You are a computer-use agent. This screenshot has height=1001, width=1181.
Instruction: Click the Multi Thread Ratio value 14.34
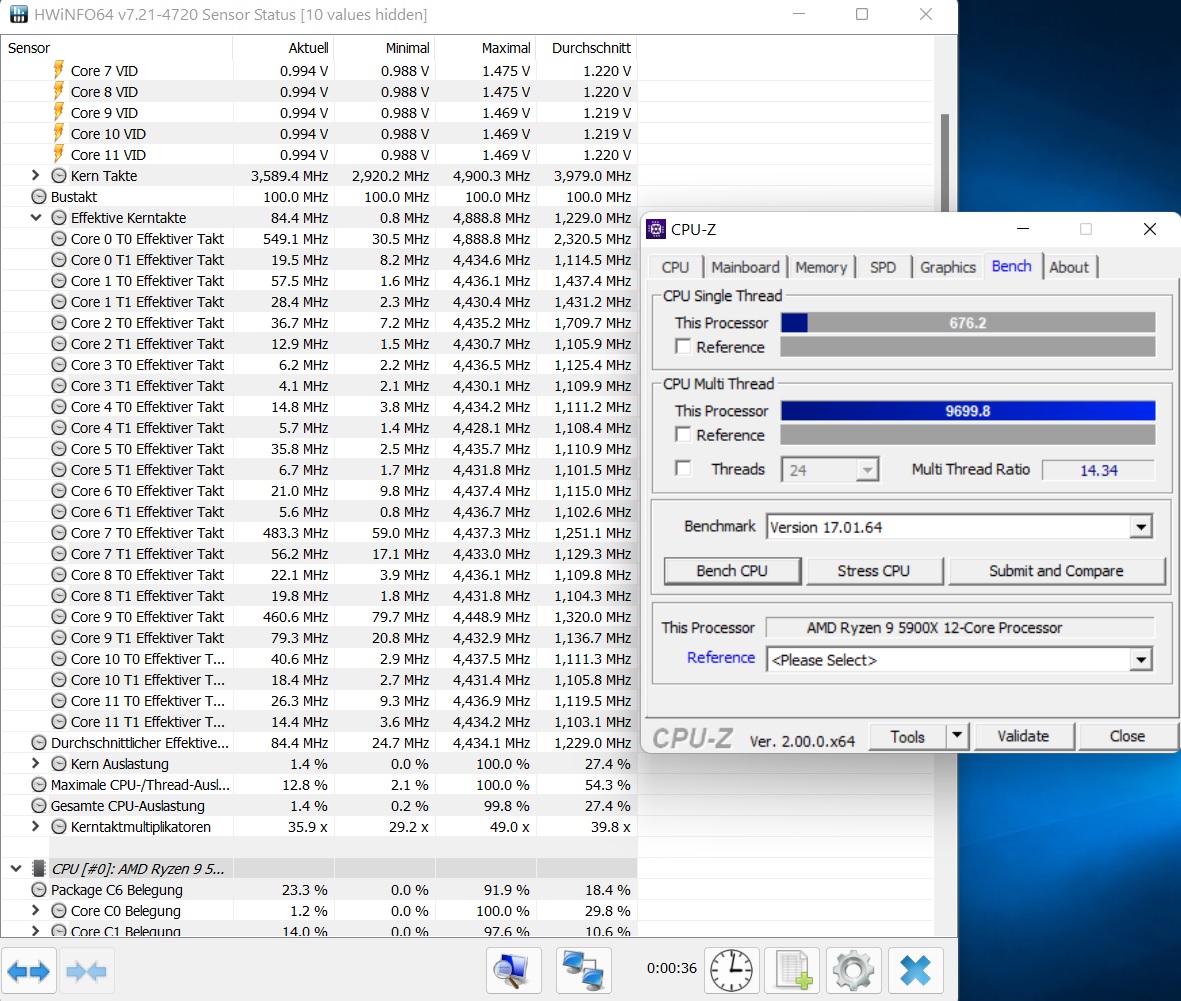coord(1098,471)
